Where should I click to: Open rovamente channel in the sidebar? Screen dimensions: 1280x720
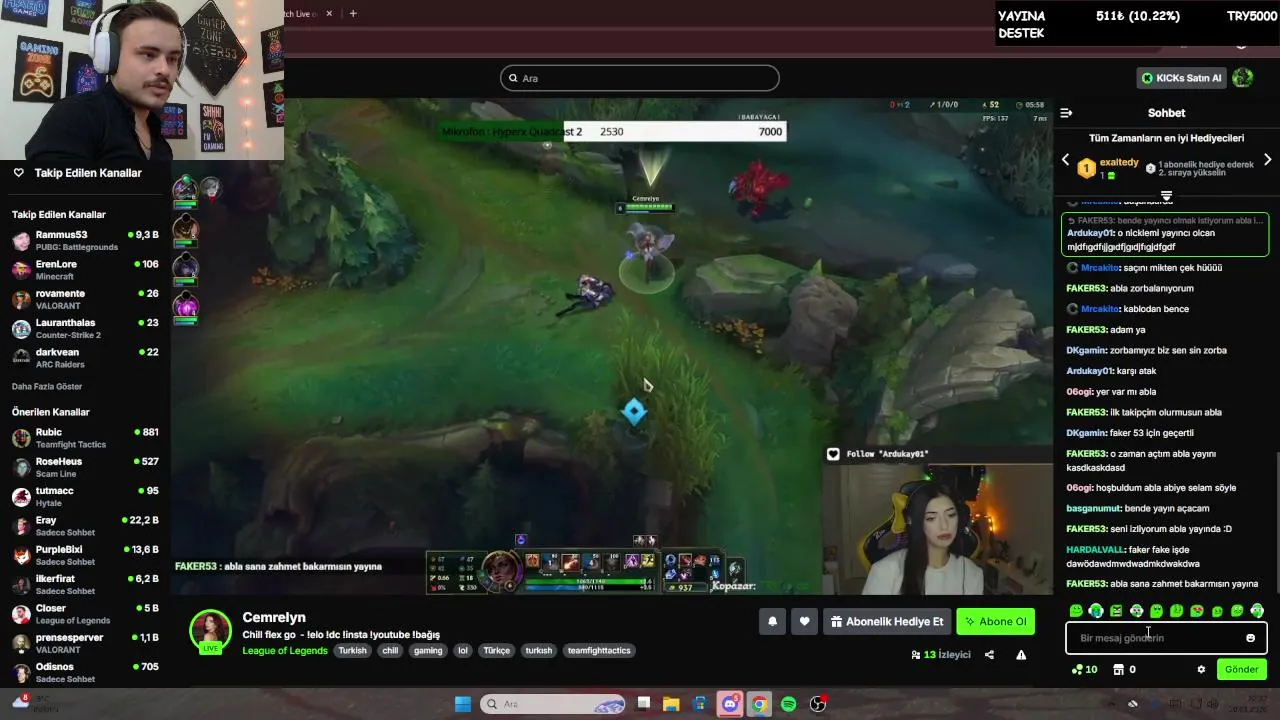[85, 299]
